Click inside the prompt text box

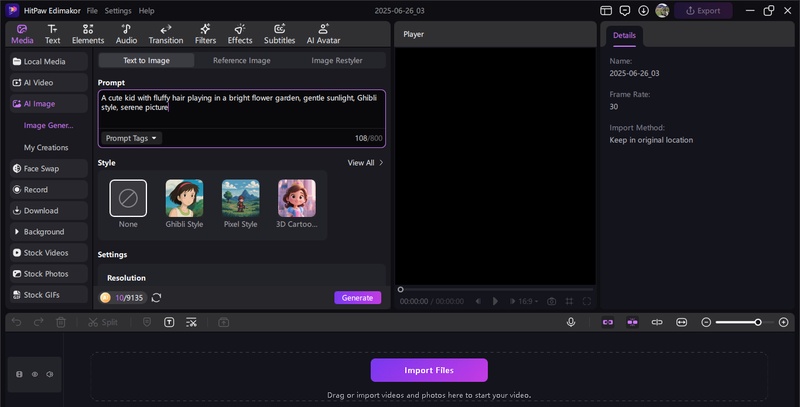point(242,110)
